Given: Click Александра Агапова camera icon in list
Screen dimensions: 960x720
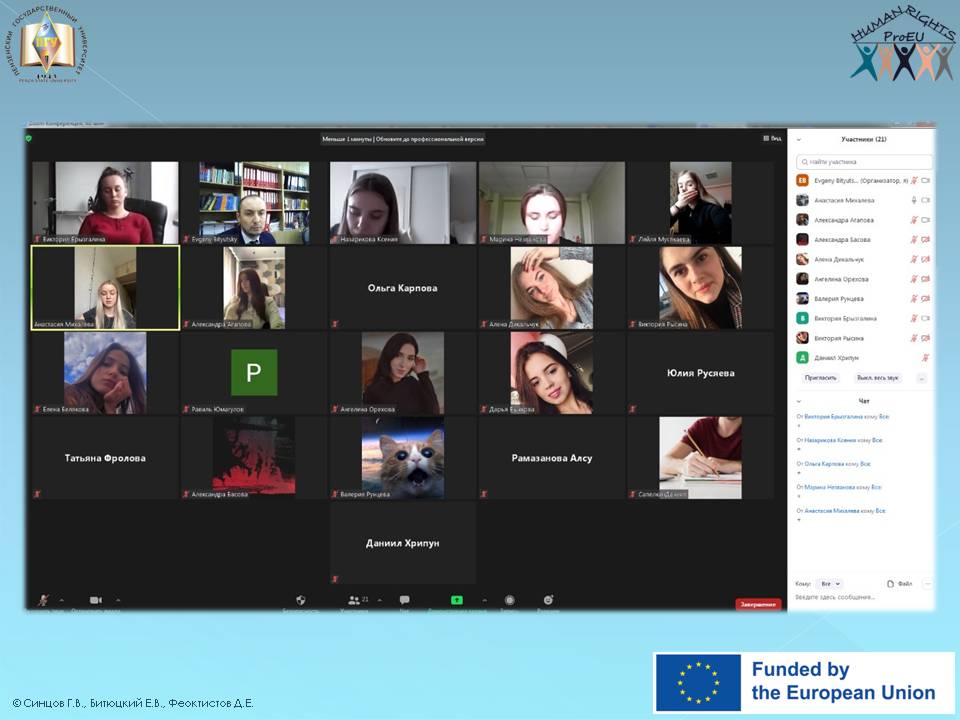Looking at the screenshot, I should pos(926,220).
